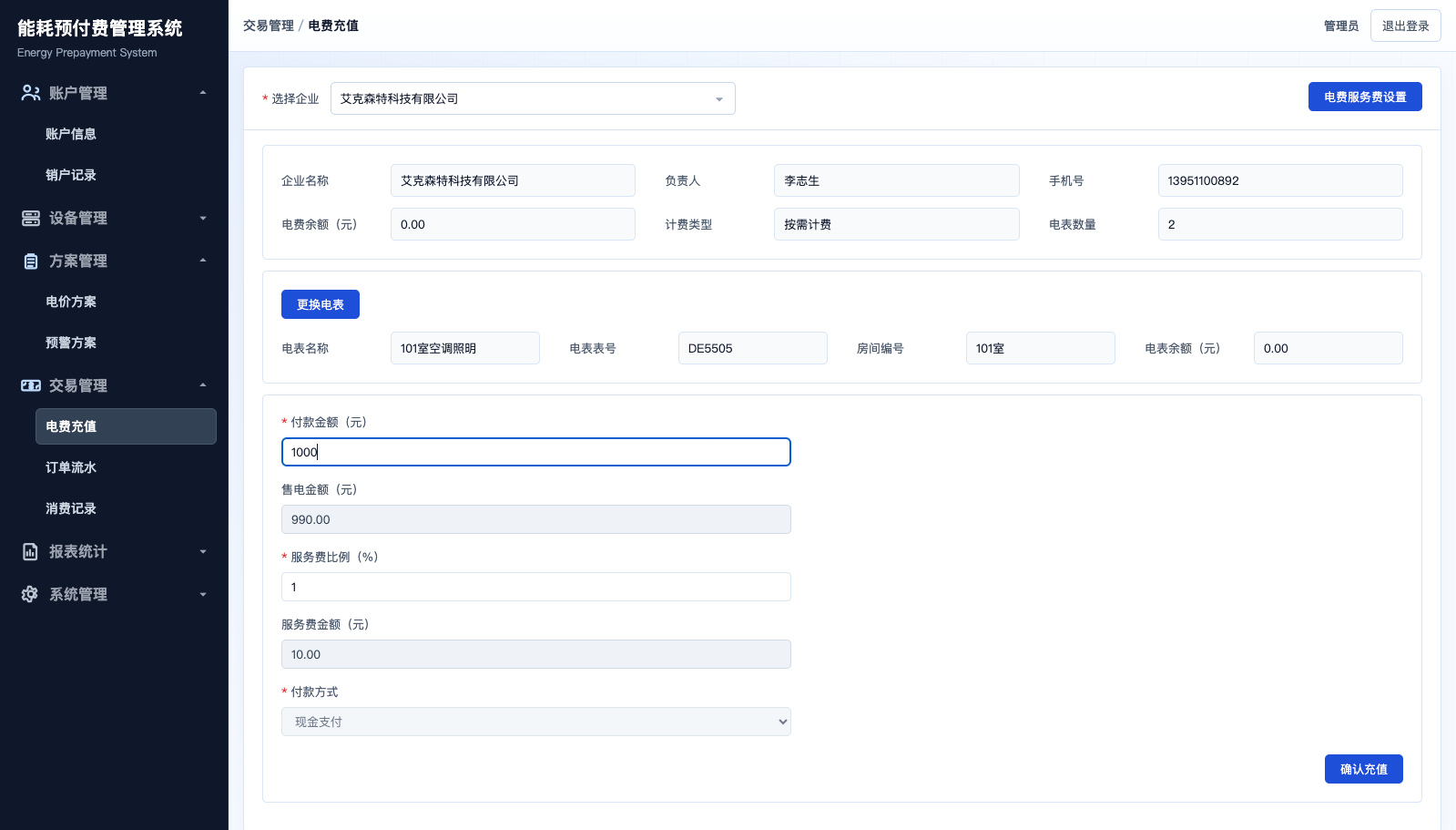Click the 房间编号 field with 101室
1456x830 pixels.
1040,348
